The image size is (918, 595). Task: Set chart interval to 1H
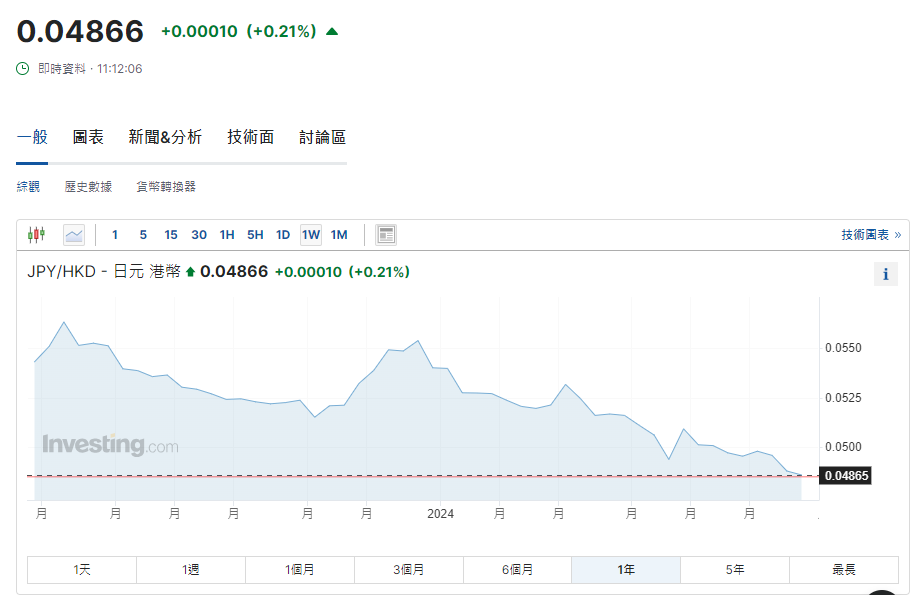(227, 235)
